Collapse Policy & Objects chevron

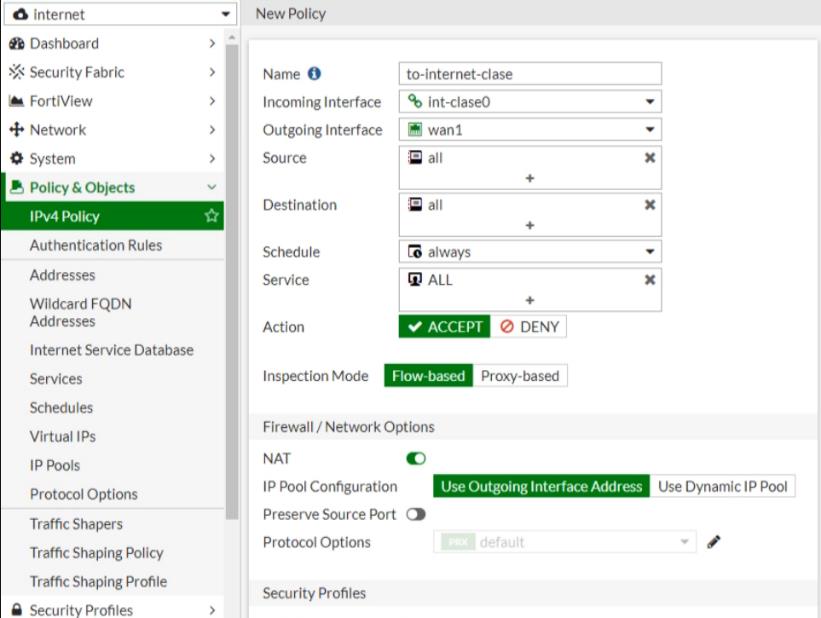point(212,187)
